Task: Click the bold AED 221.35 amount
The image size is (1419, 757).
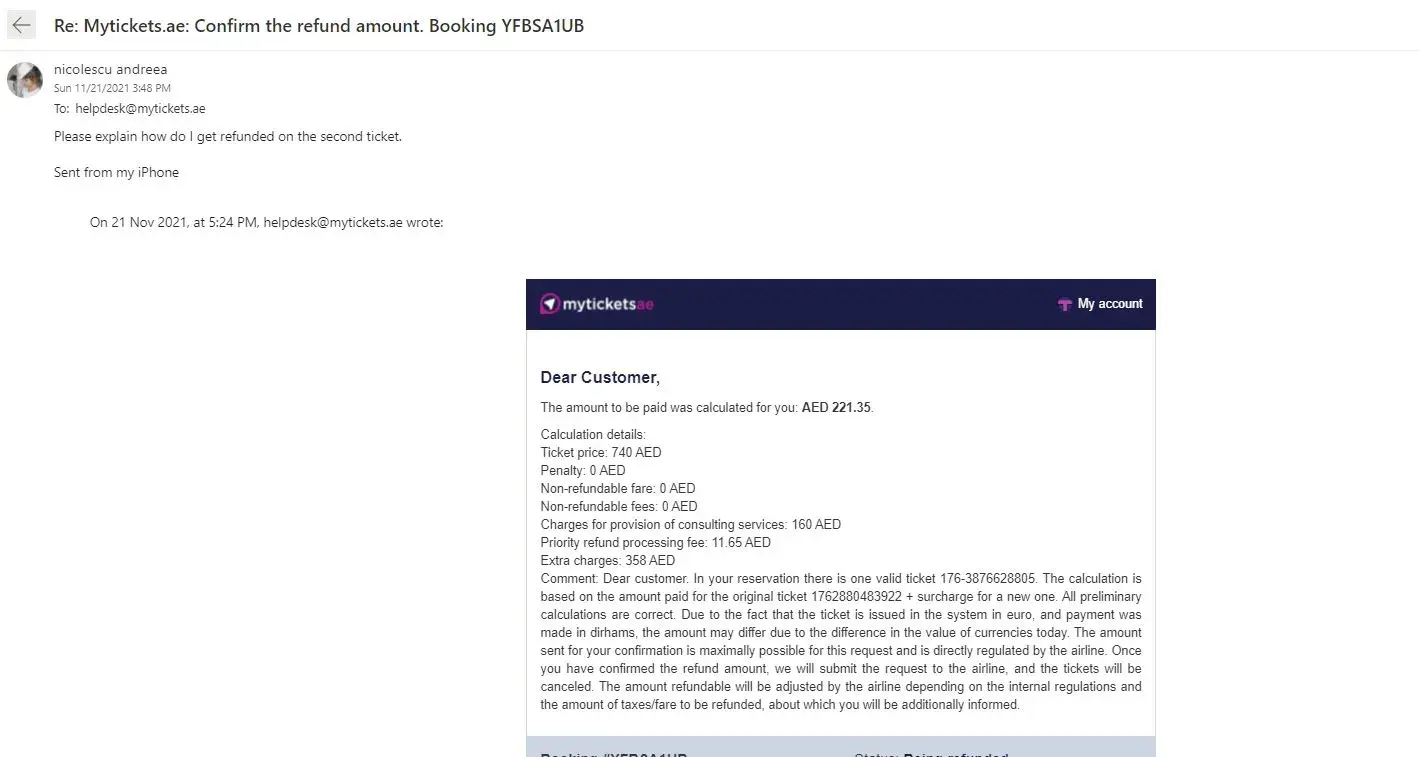Action: 837,408
